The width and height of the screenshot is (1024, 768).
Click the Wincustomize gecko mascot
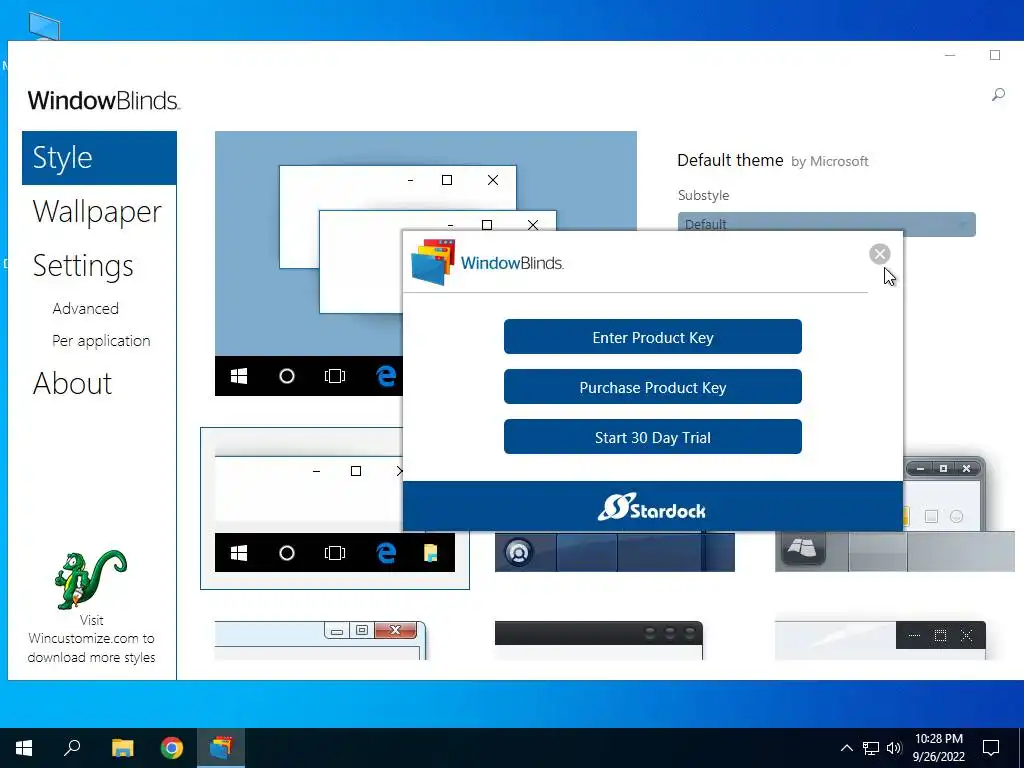pyautogui.click(x=90, y=579)
